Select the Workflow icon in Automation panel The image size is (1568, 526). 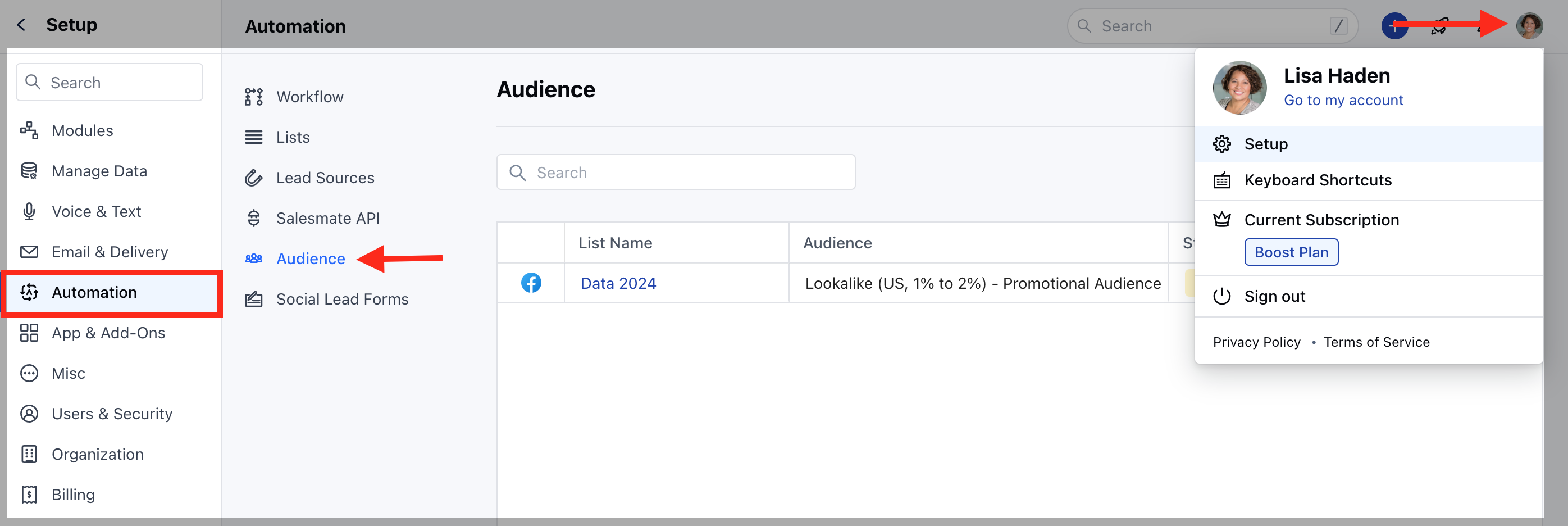click(x=254, y=96)
